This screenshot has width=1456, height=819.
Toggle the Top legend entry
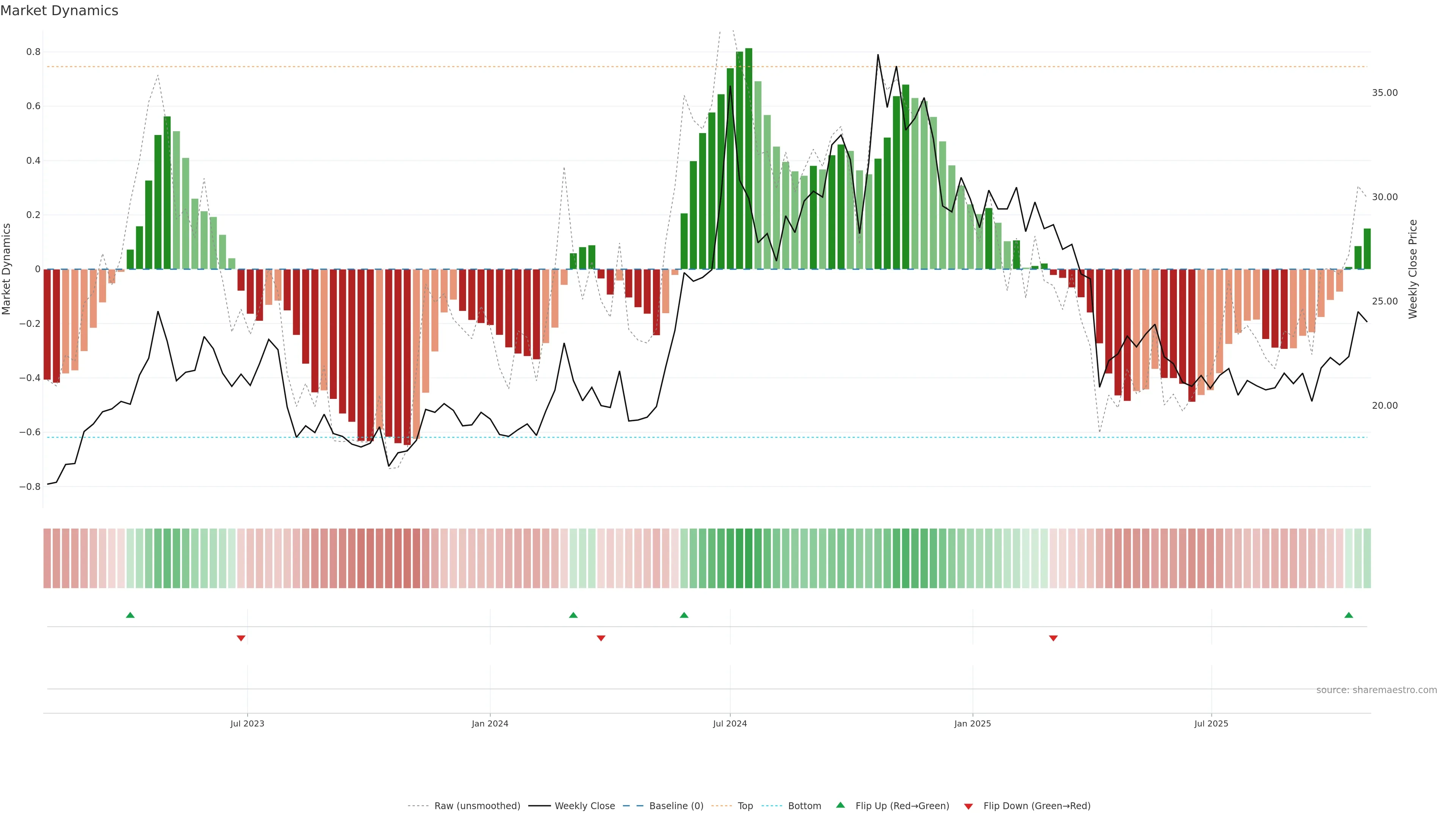[x=745, y=806]
